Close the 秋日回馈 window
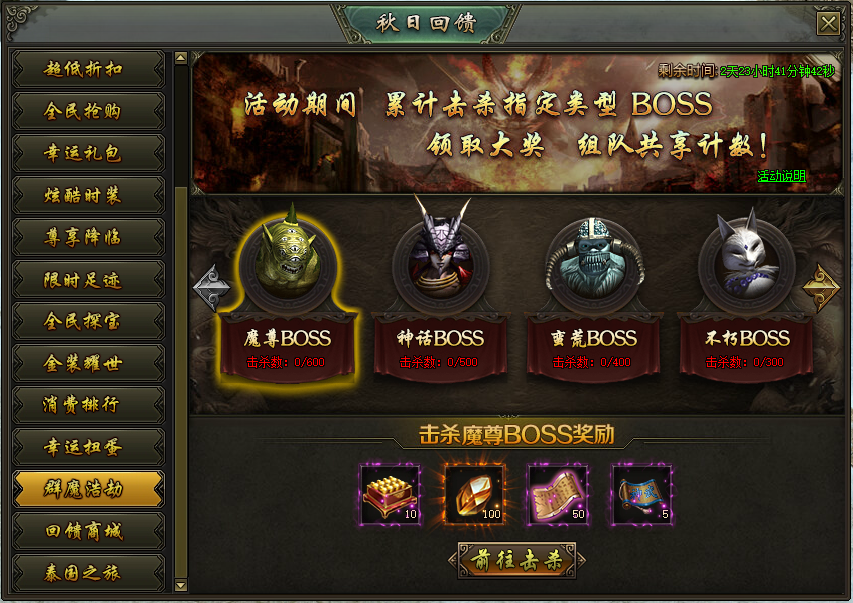853x603 pixels. (829, 23)
